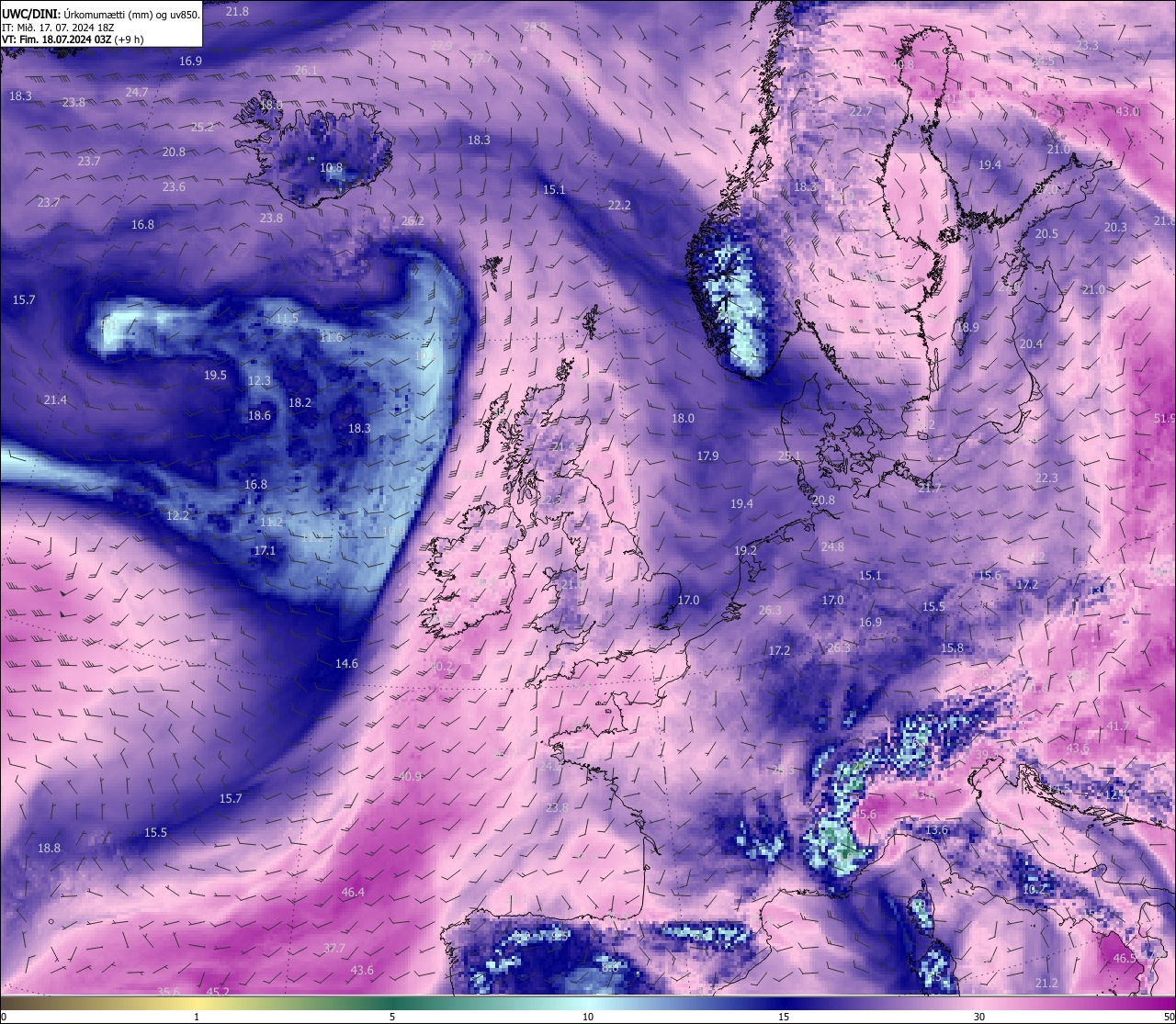Screen dimensions: 1176x1024
Task: Click the 46.5 value label
Action: tap(1125, 958)
